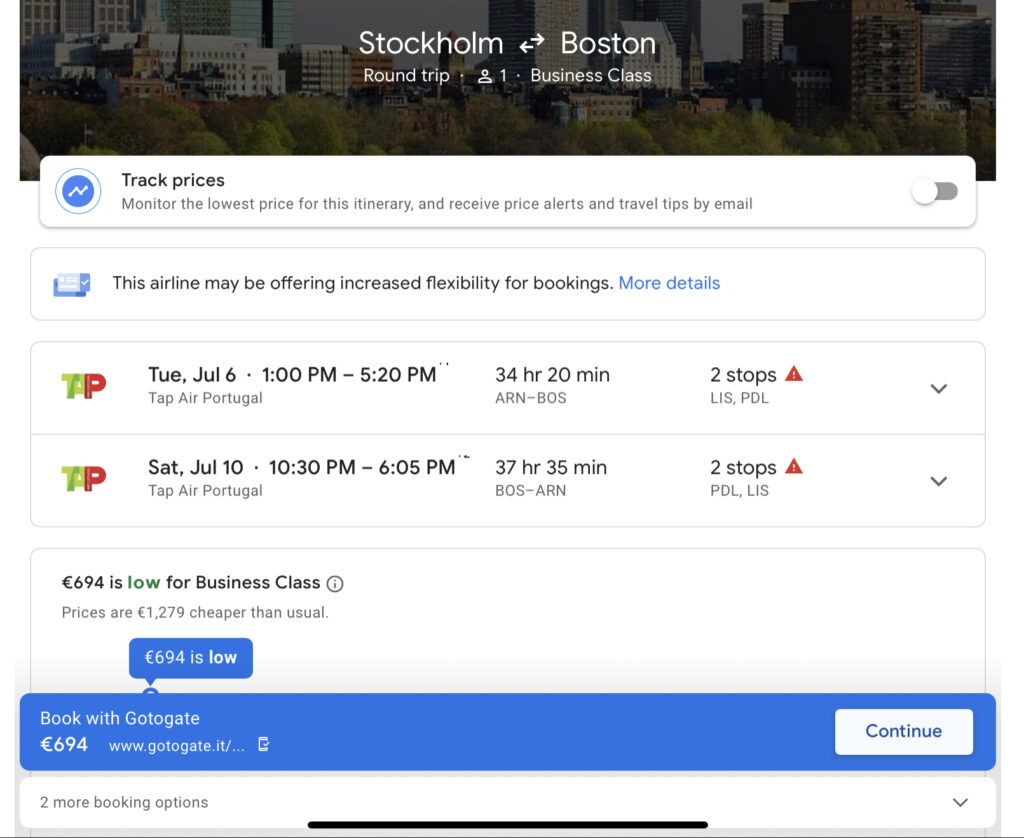Click the TAP logo for Jul 10 flight

point(84,477)
